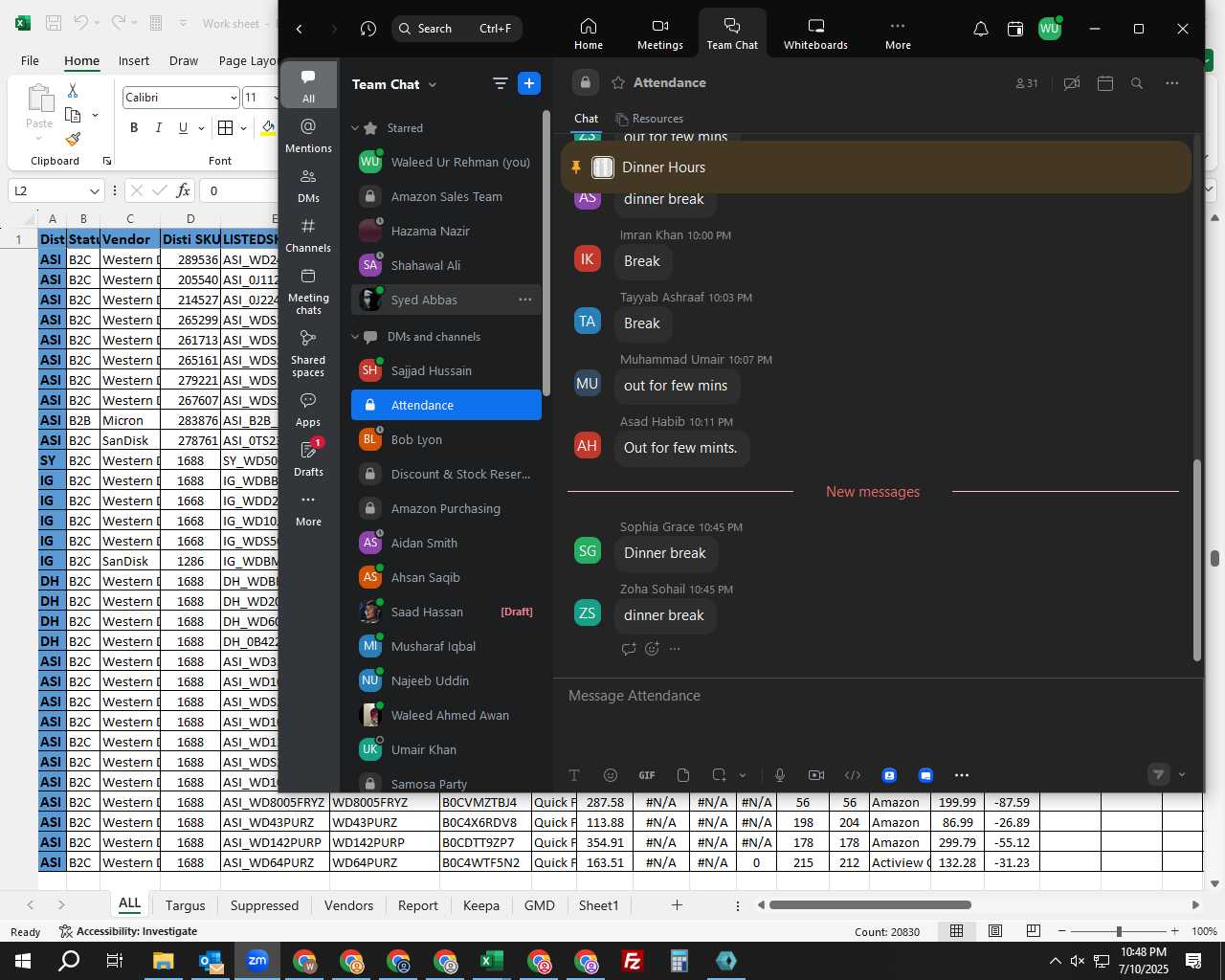
Task: Open Drafts in Zoom sidebar
Action: (308, 458)
